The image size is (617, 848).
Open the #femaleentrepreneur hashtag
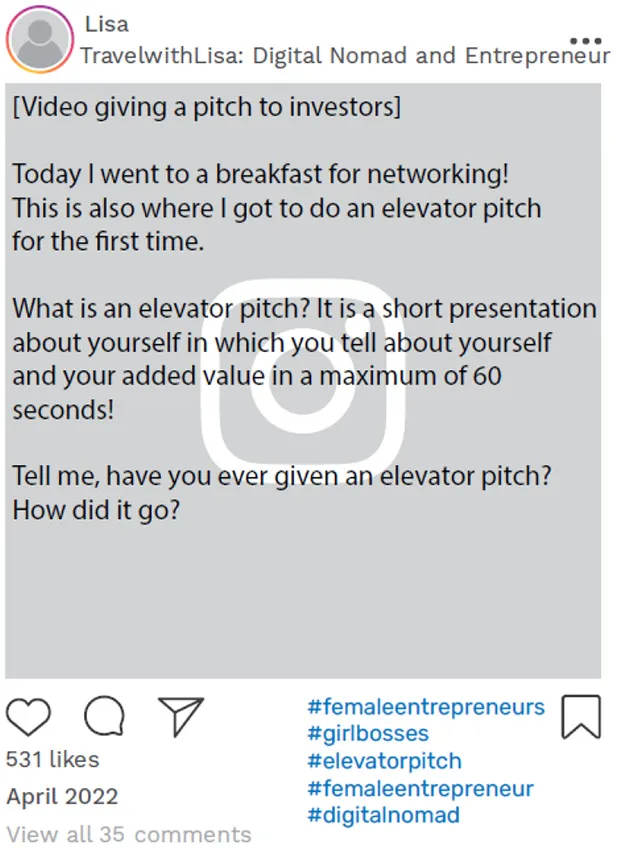[420, 789]
